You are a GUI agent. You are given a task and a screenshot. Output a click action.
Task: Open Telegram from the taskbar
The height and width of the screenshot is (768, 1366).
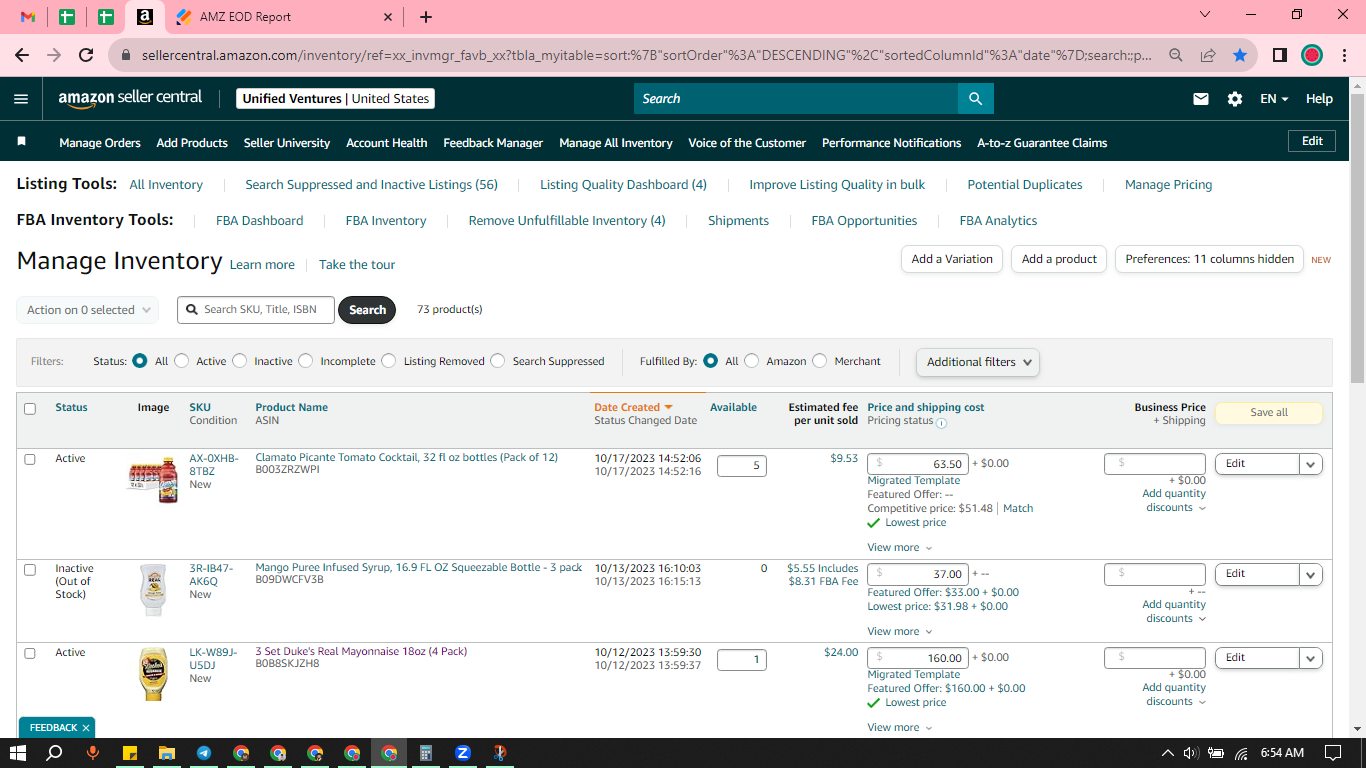[204, 753]
